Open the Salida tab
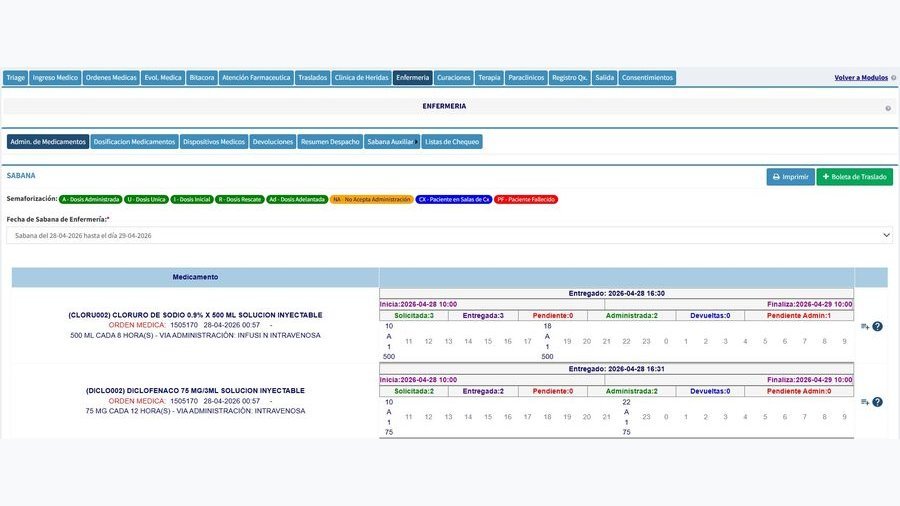The image size is (900, 506). [604, 77]
